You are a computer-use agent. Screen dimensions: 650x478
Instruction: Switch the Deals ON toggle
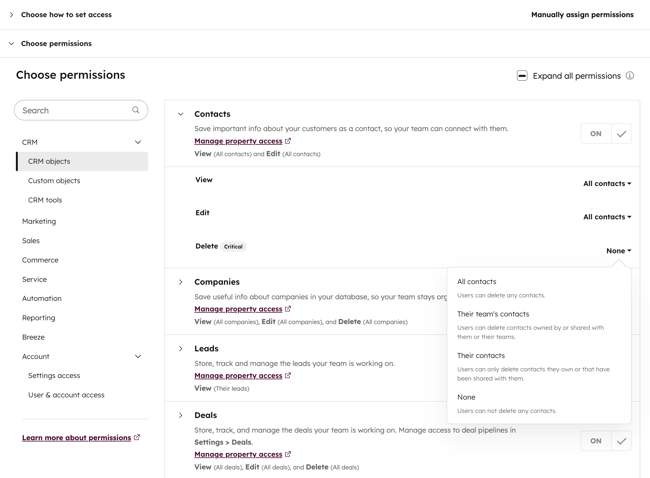(596, 441)
